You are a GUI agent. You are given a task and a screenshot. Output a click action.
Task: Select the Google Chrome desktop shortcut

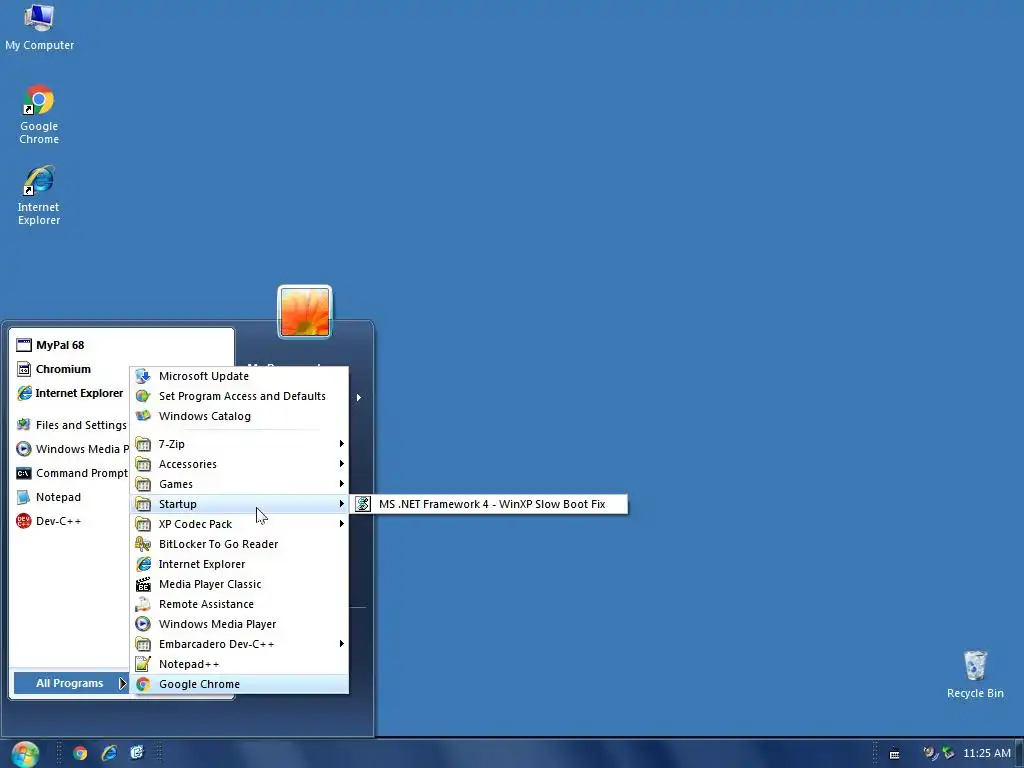(x=39, y=114)
